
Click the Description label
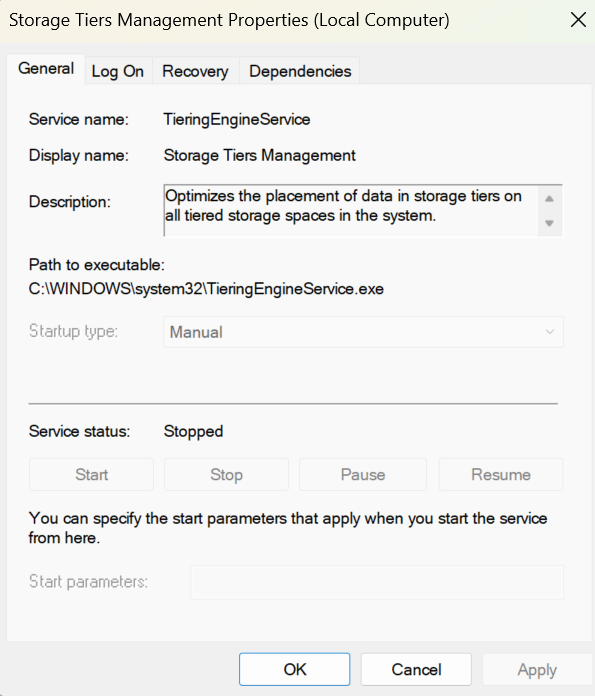click(x=70, y=202)
